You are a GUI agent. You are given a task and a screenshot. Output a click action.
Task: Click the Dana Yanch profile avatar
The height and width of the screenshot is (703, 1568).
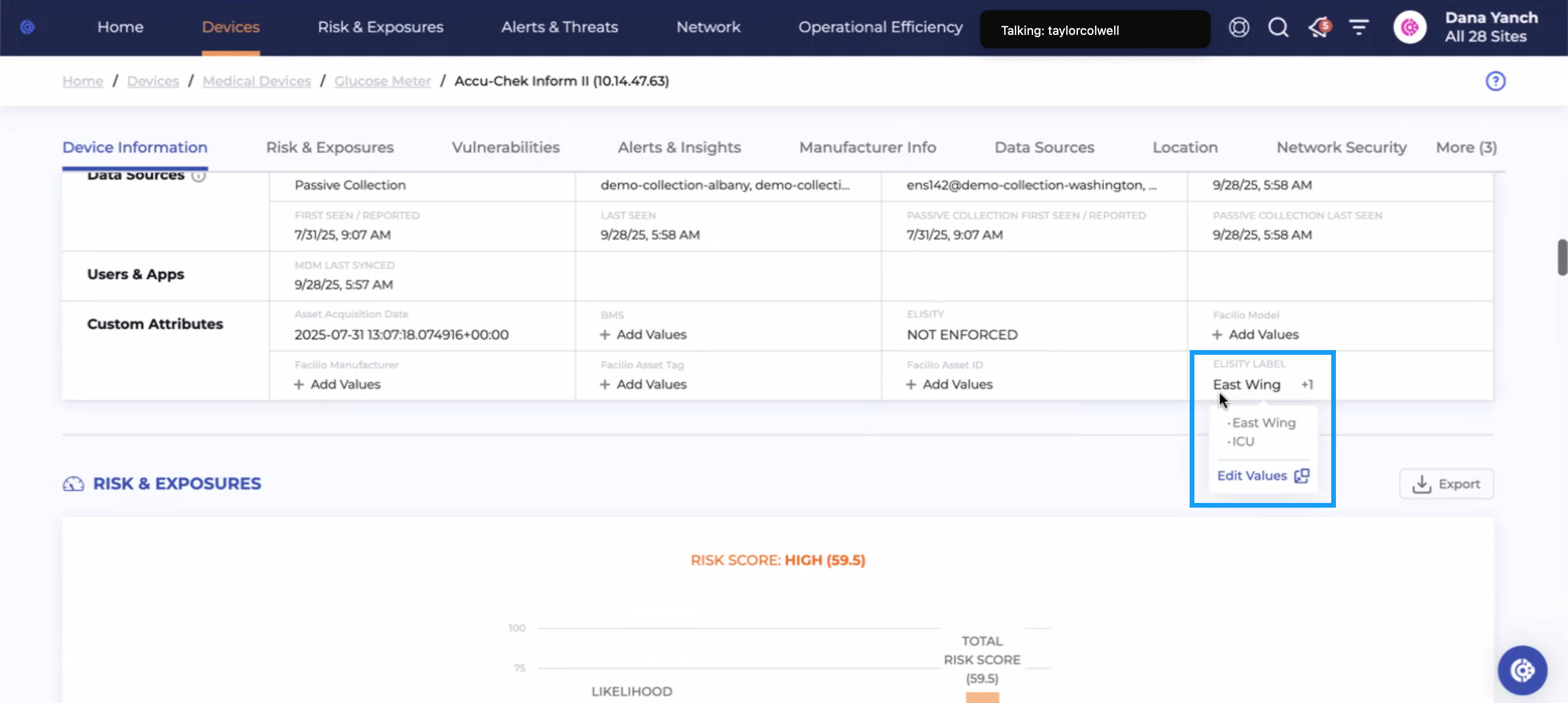coord(1410,27)
